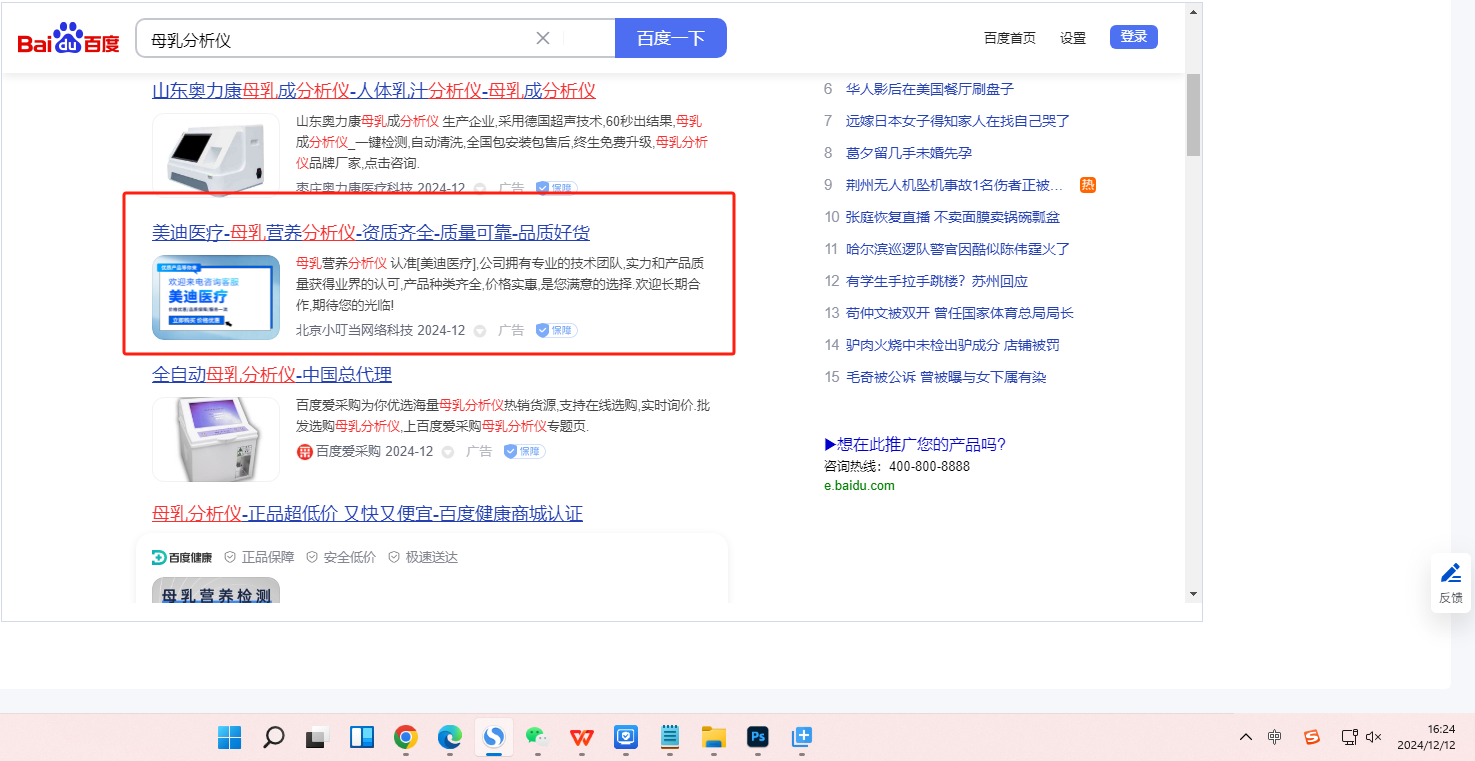The image size is (1475, 761).
Task: Open File Explorer from the taskbar
Action: [x=713, y=738]
